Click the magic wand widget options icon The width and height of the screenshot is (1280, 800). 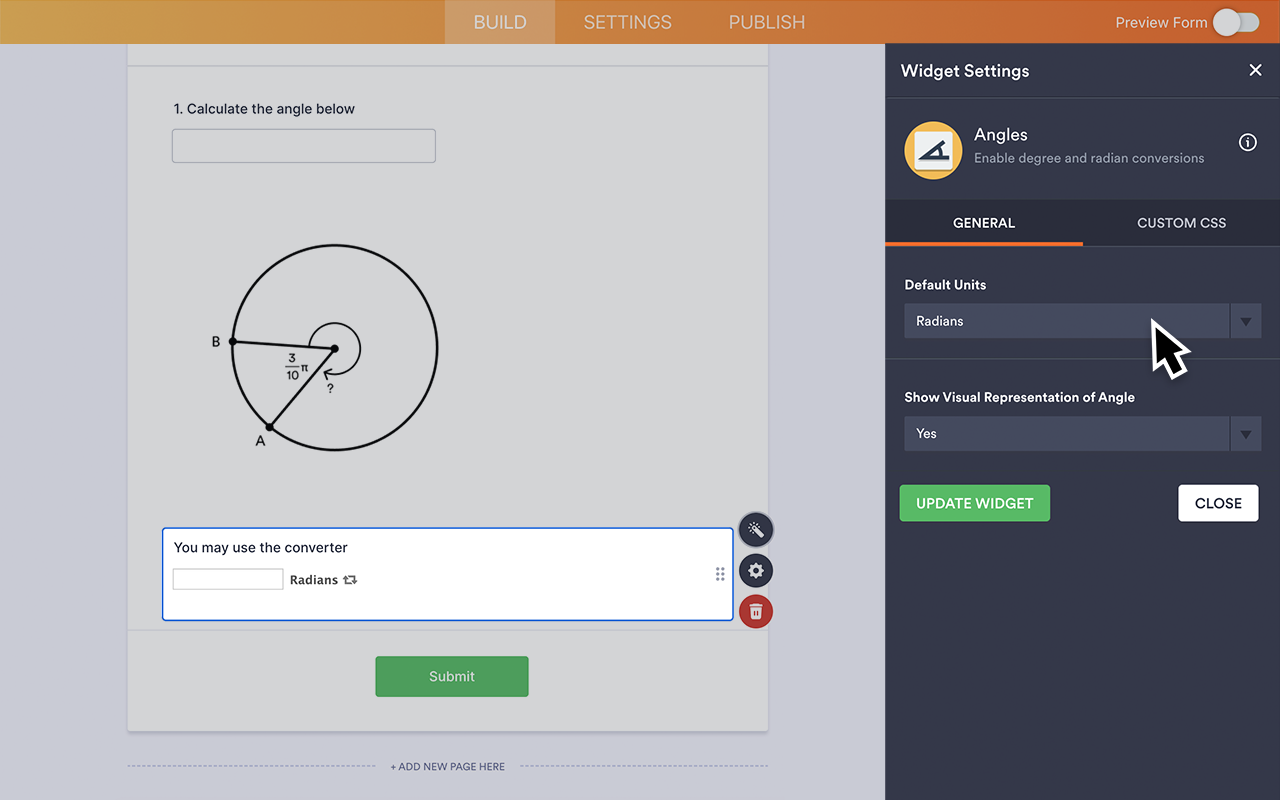click(x=755, y=529)
